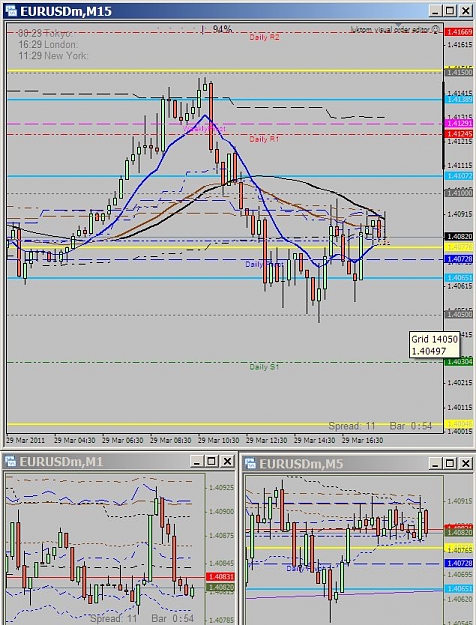Screen dimensions: 476x625
Task: Click the 29 Mar 04:30 time label
Action: [x=75, y=440]
